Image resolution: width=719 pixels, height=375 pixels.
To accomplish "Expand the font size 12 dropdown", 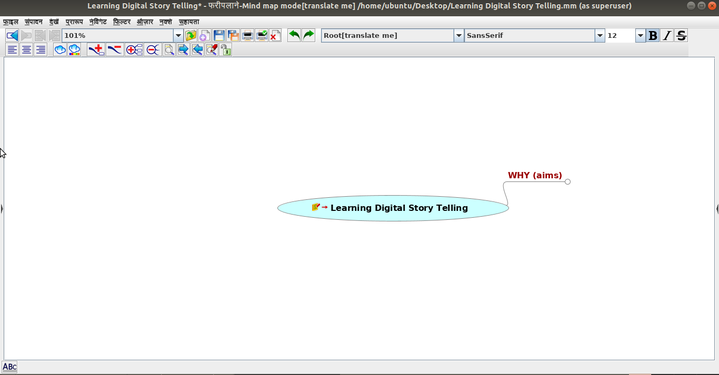I will tap(640, 35).
